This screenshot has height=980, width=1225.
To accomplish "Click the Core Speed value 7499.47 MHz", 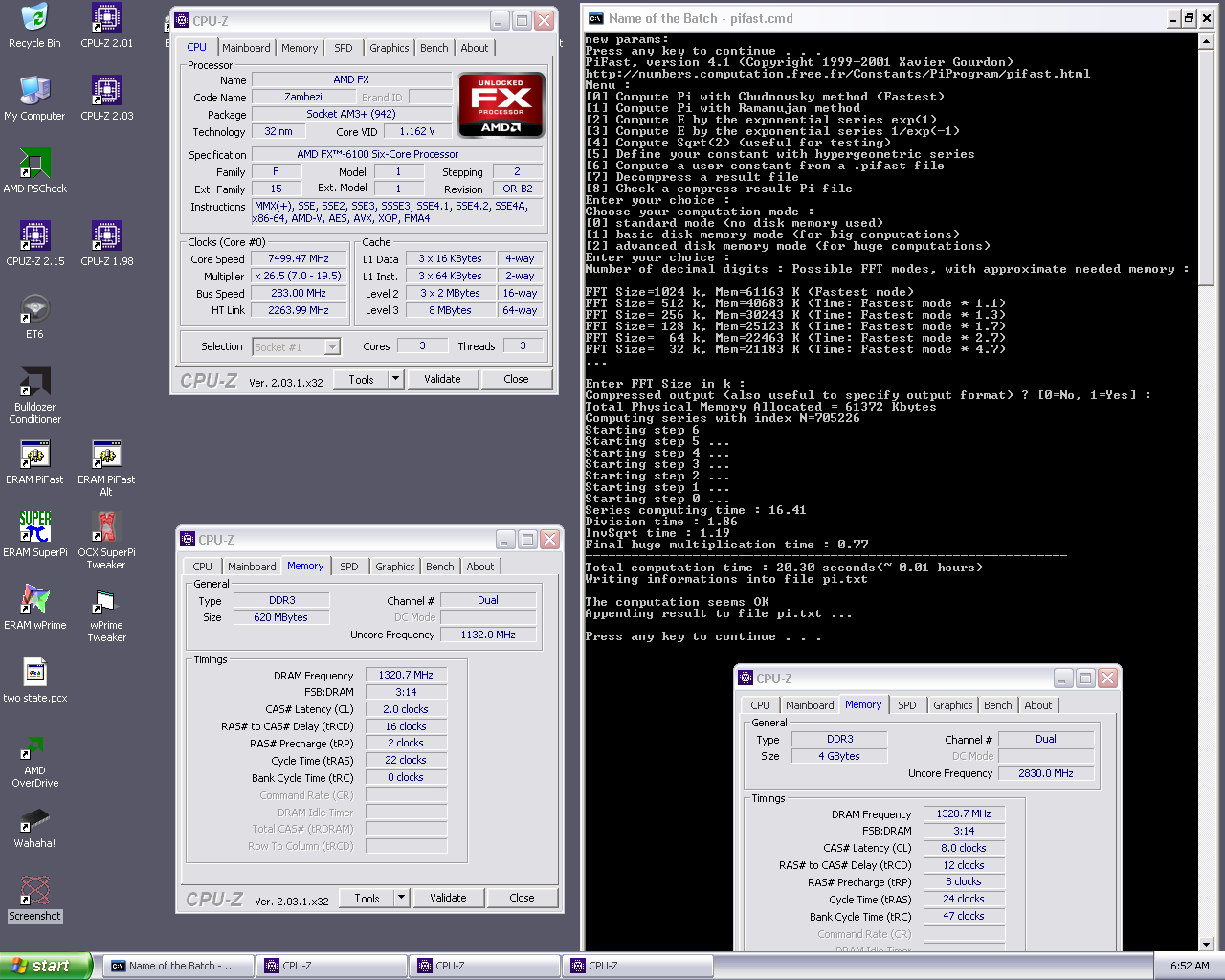I will pos(299,258).
